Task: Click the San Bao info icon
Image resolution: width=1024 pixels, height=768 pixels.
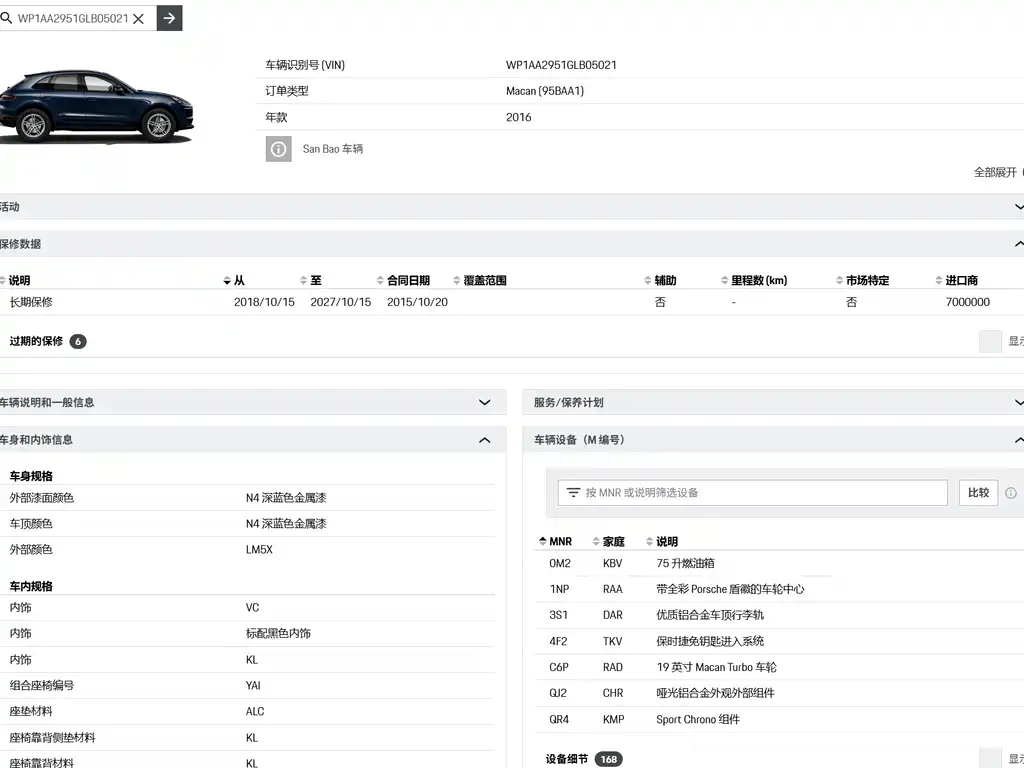Action: pos(278,149)
